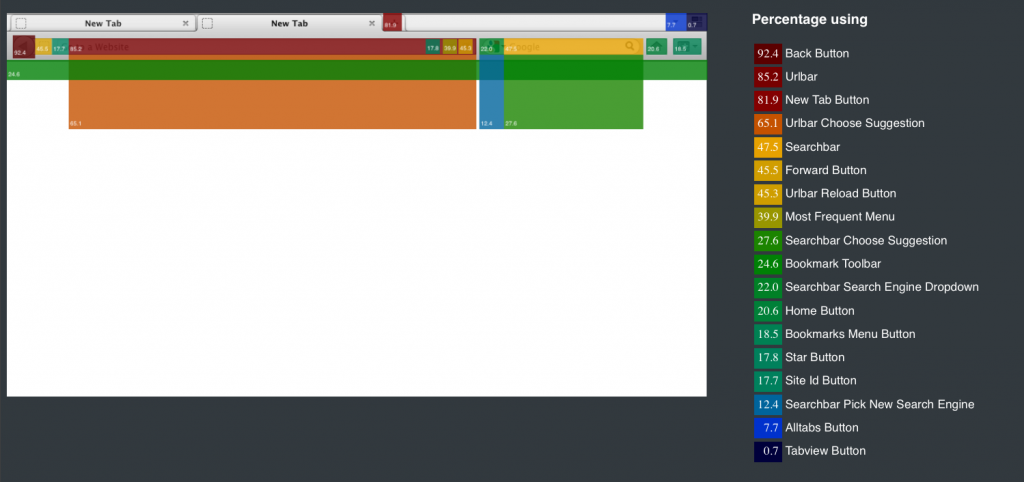Click the 7.7 blue swatch in the legend
The width and height of the screenshot is (1024, 482).
point(768,428)
